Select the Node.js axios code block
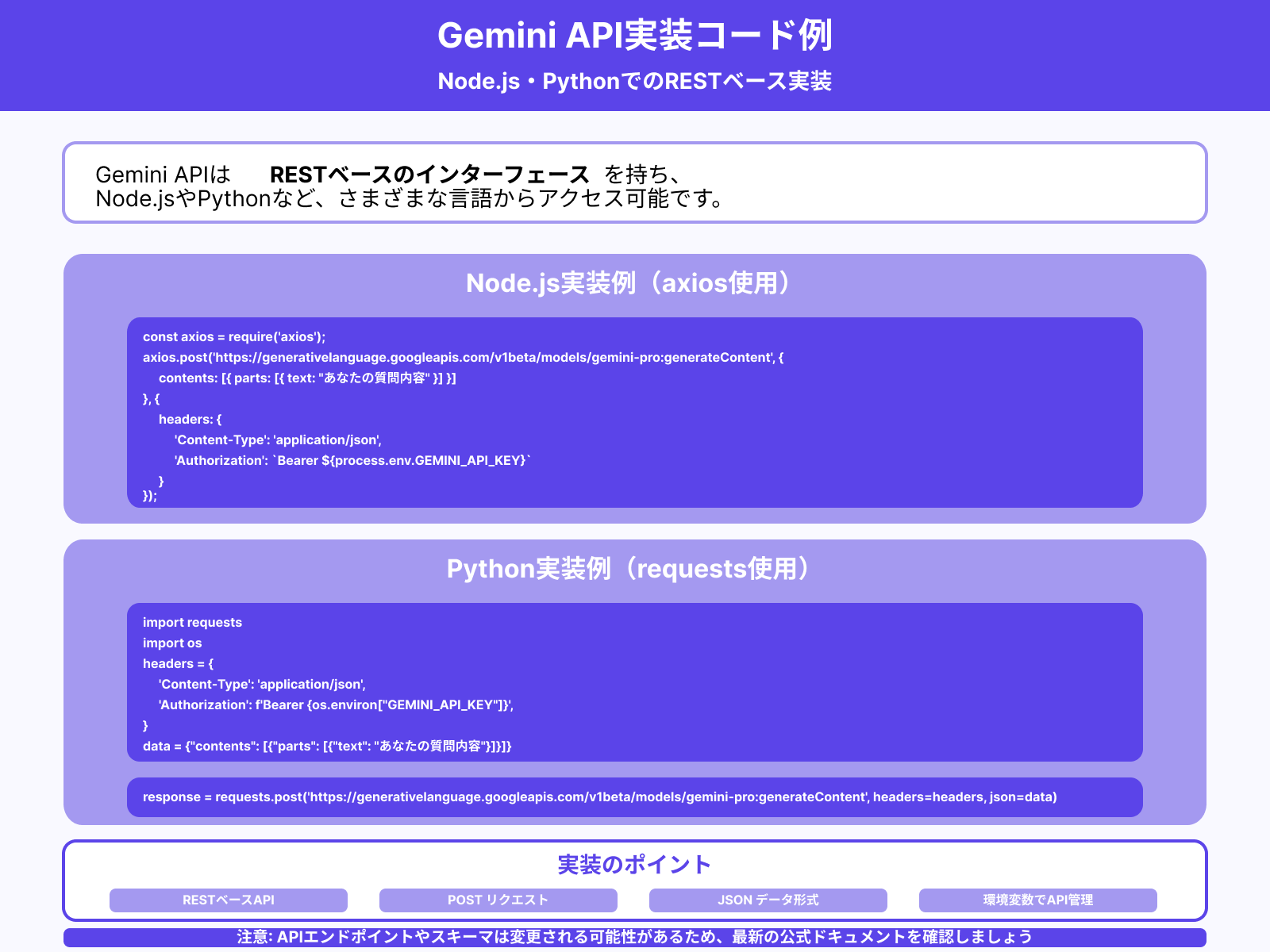1270x952 pixels. pos(635,413)
